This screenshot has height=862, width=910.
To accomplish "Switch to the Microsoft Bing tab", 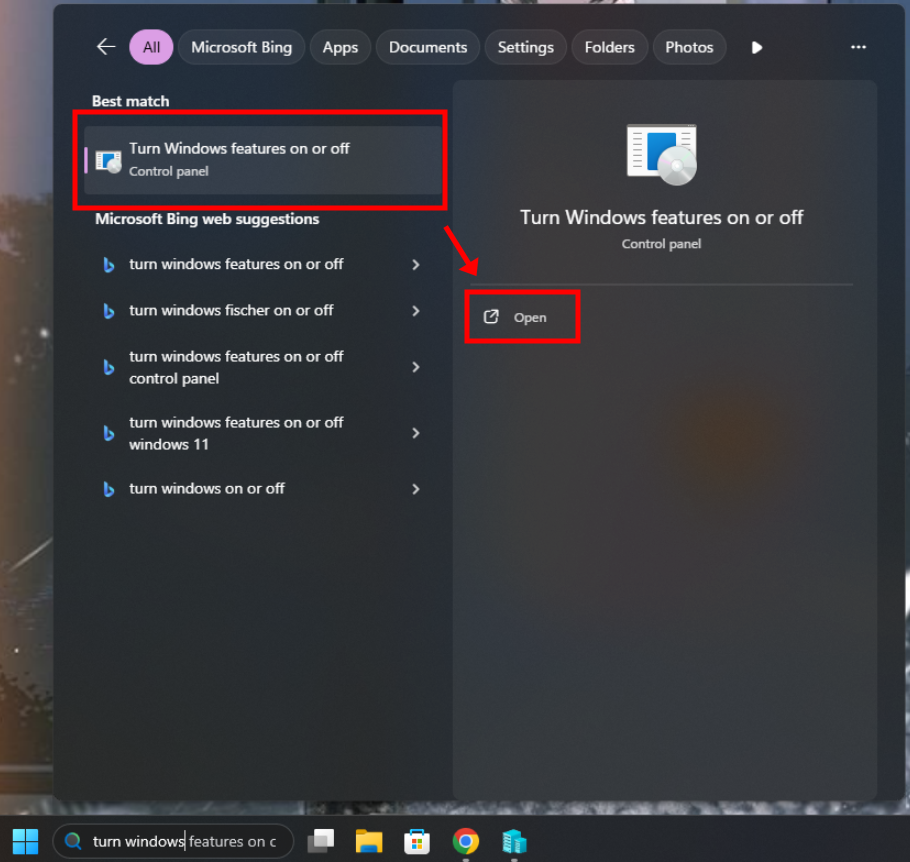I will coord(241,47).
